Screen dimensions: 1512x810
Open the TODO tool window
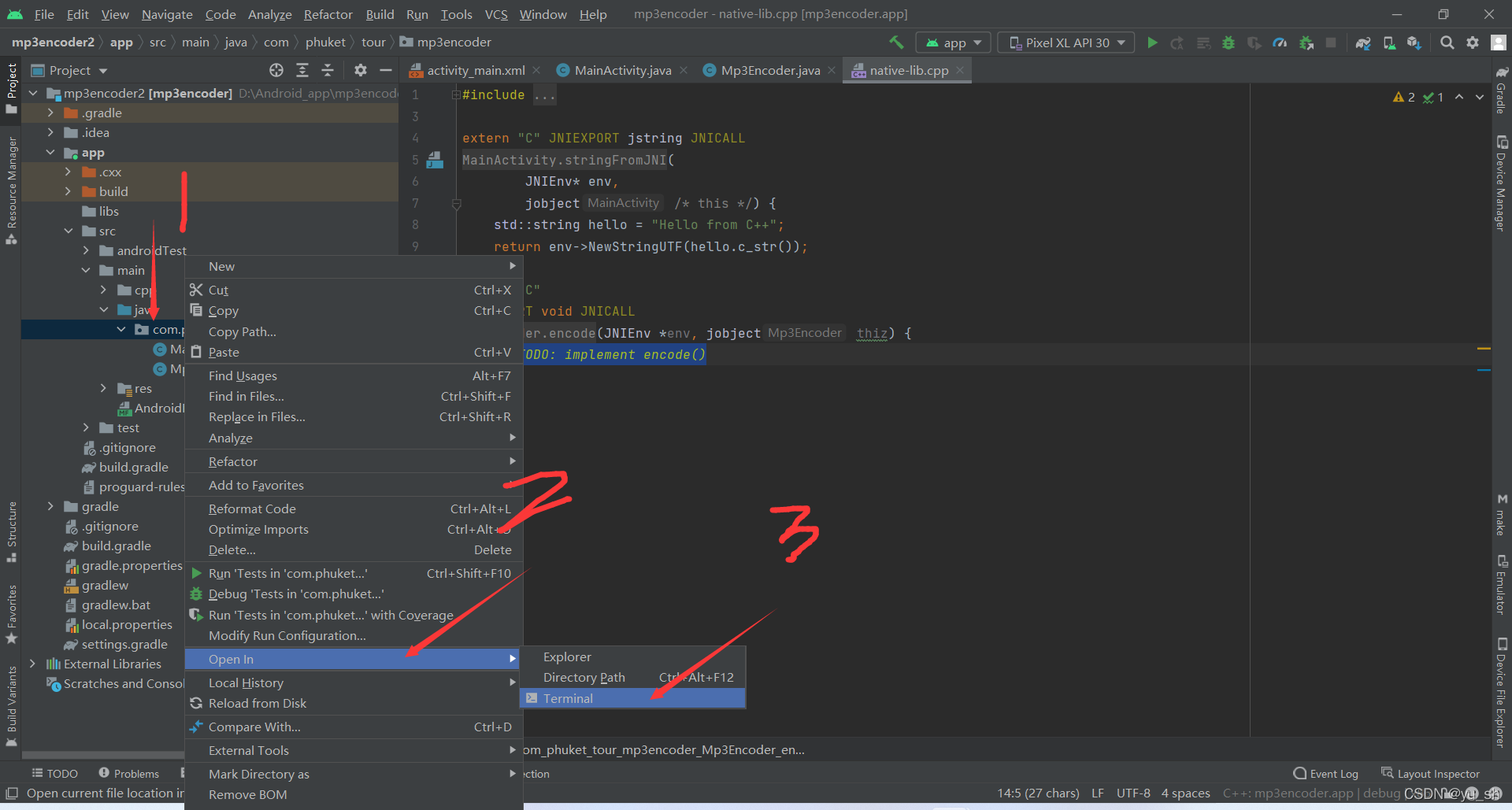point(54,773)
